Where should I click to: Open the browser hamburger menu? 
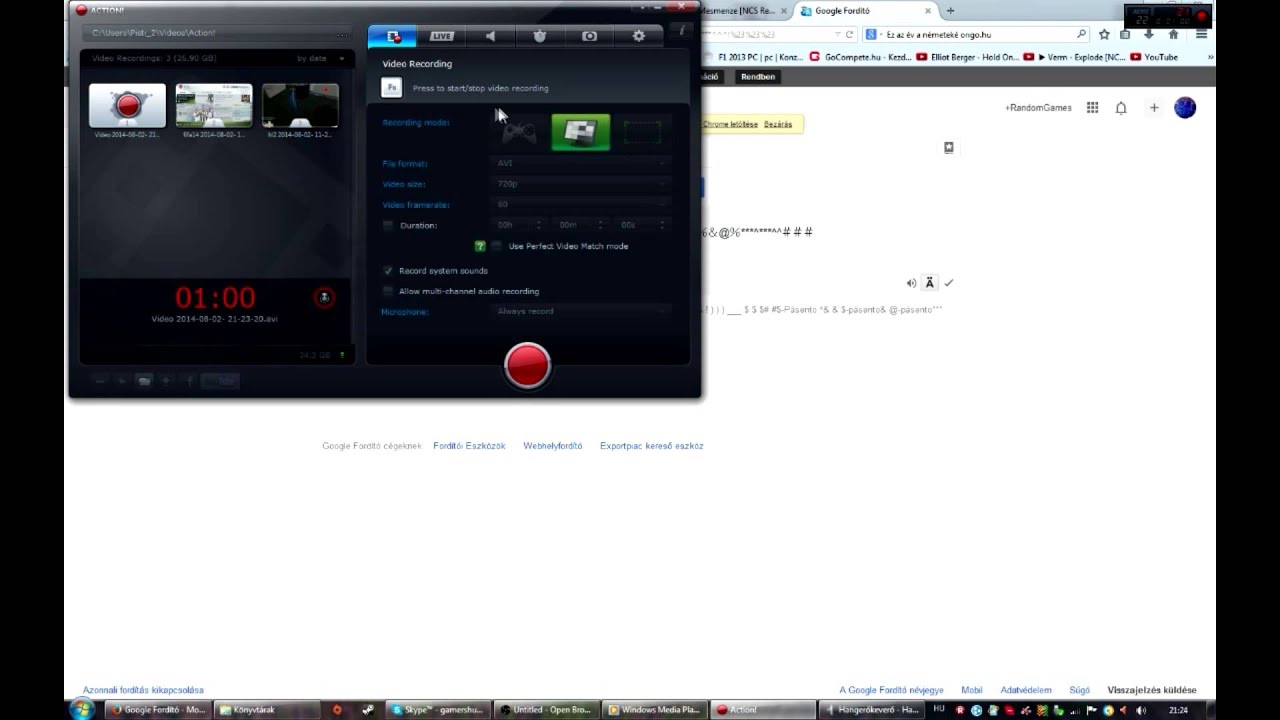click(1201, 34)
